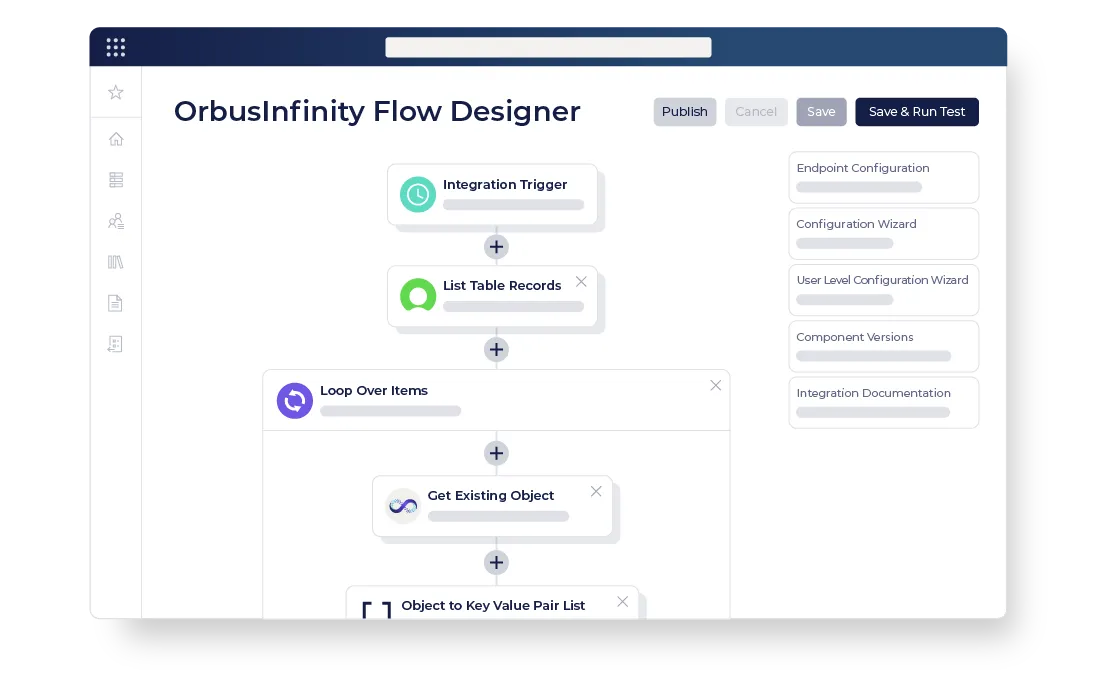Remove the Loop Over Items step

click(716, 386)
